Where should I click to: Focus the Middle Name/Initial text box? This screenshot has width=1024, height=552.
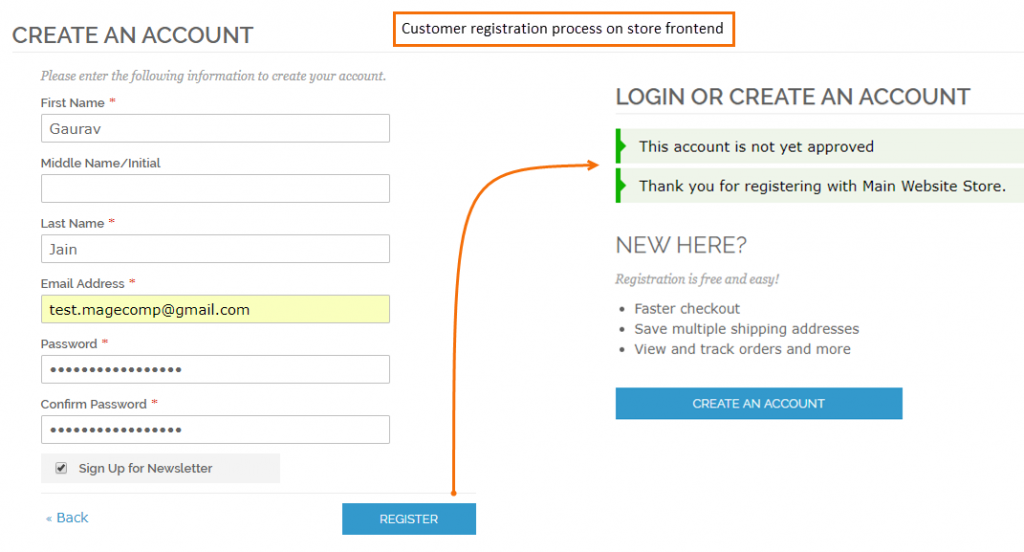[215, 189]
